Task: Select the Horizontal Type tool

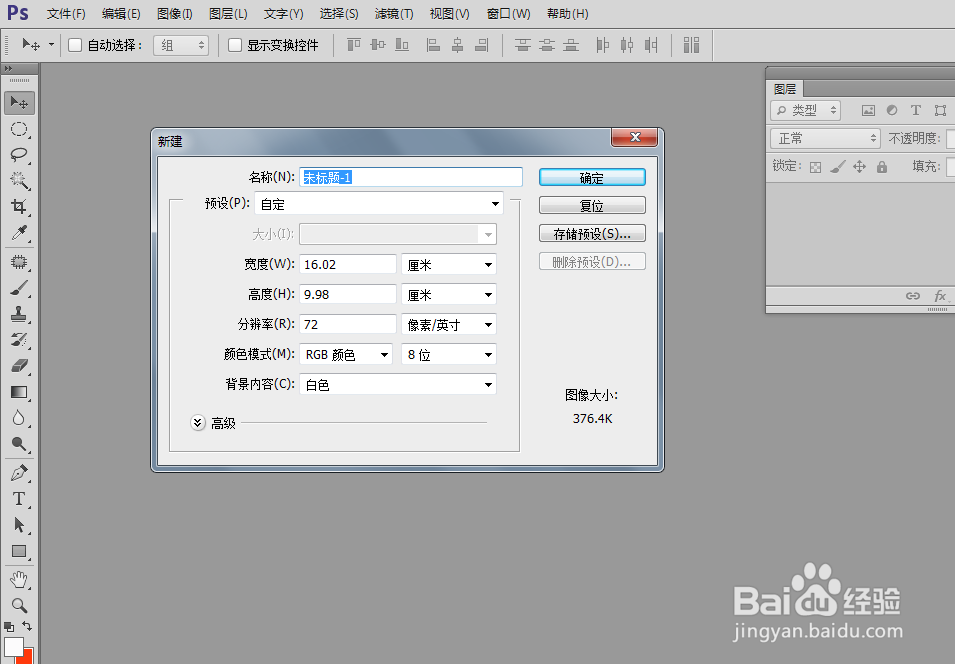Action: click(x=20, y=498)
